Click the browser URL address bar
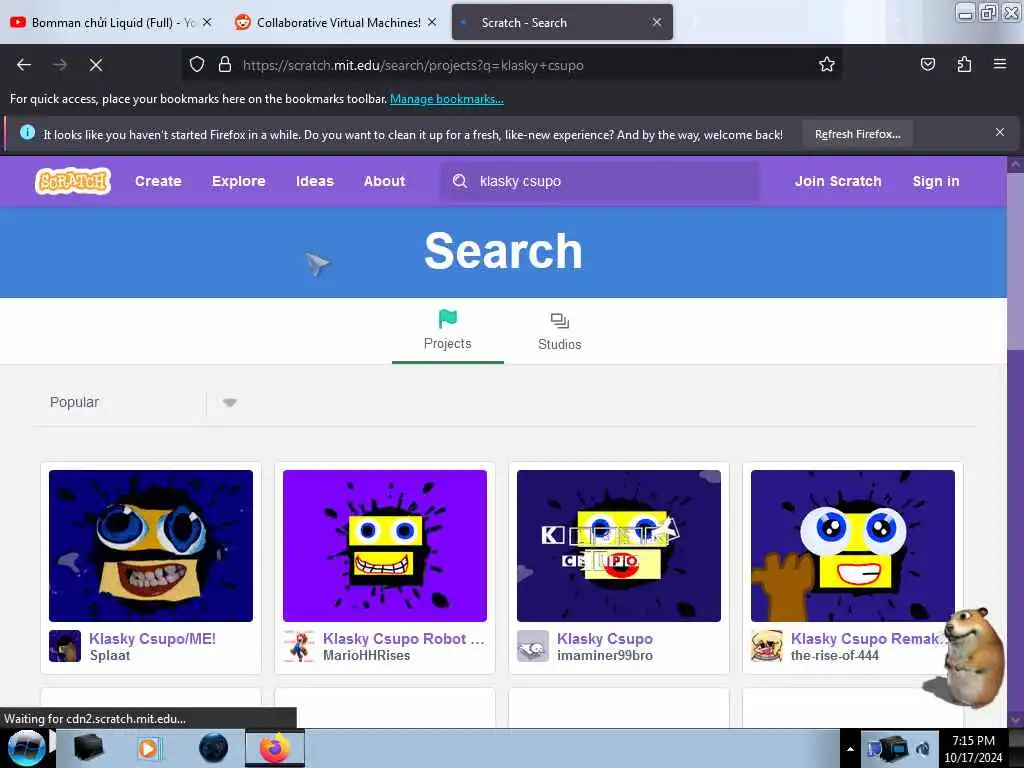This screenshot has width=1024, height=768. pyautogui.click(x=511, y=65)
